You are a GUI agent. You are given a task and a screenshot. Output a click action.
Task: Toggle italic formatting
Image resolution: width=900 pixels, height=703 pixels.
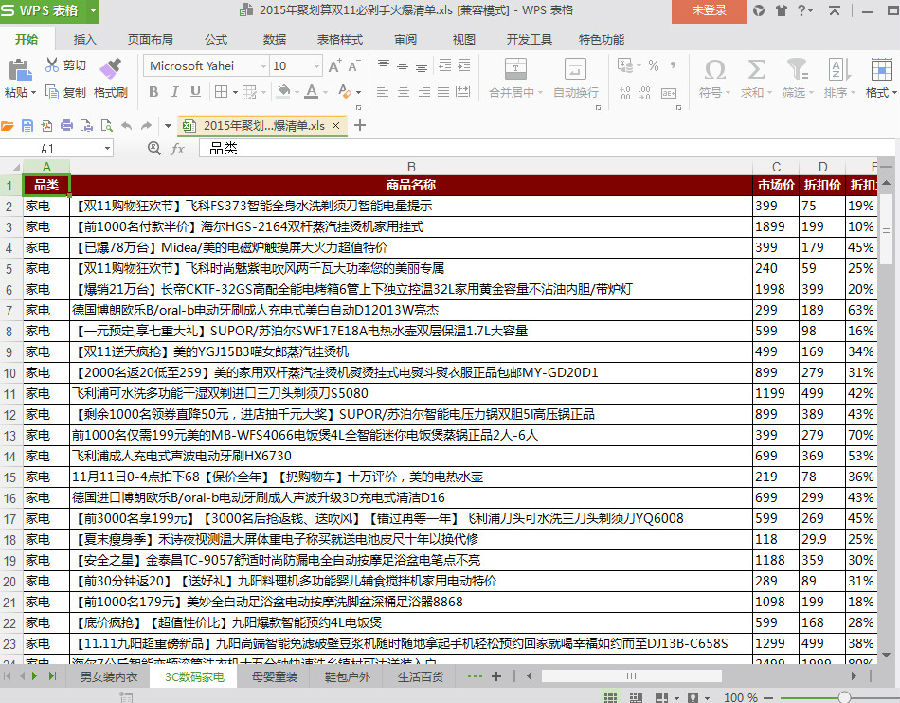(x=174, y=91)
